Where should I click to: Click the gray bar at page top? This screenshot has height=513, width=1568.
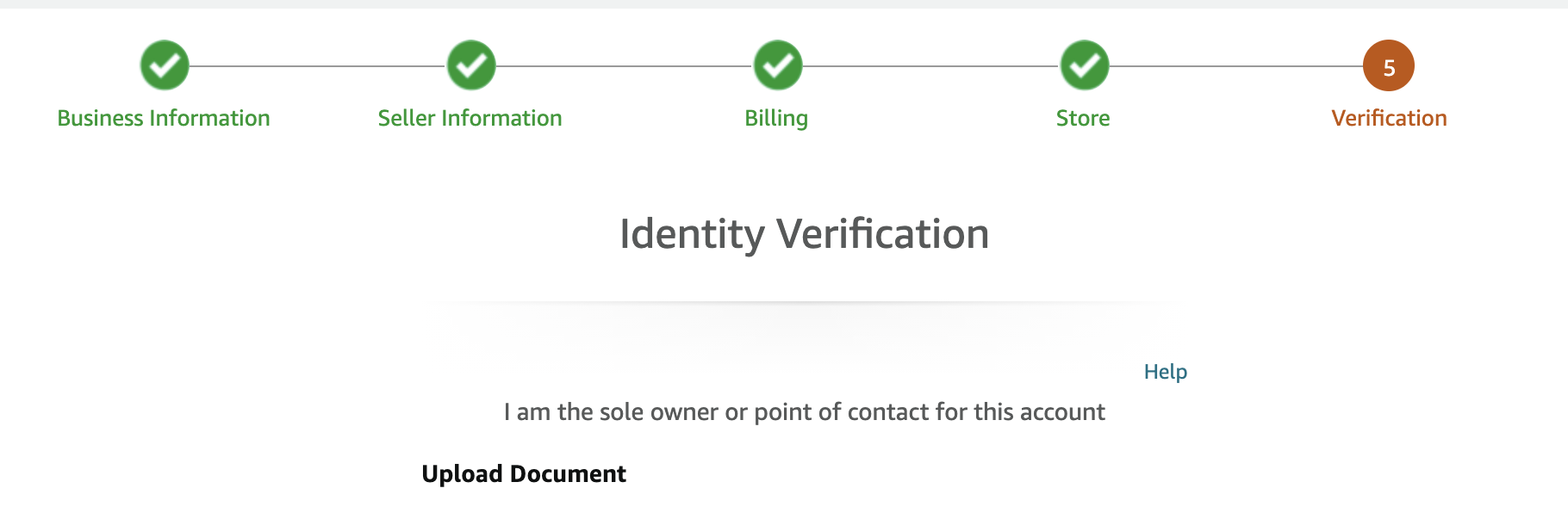[x=784, y=4]
